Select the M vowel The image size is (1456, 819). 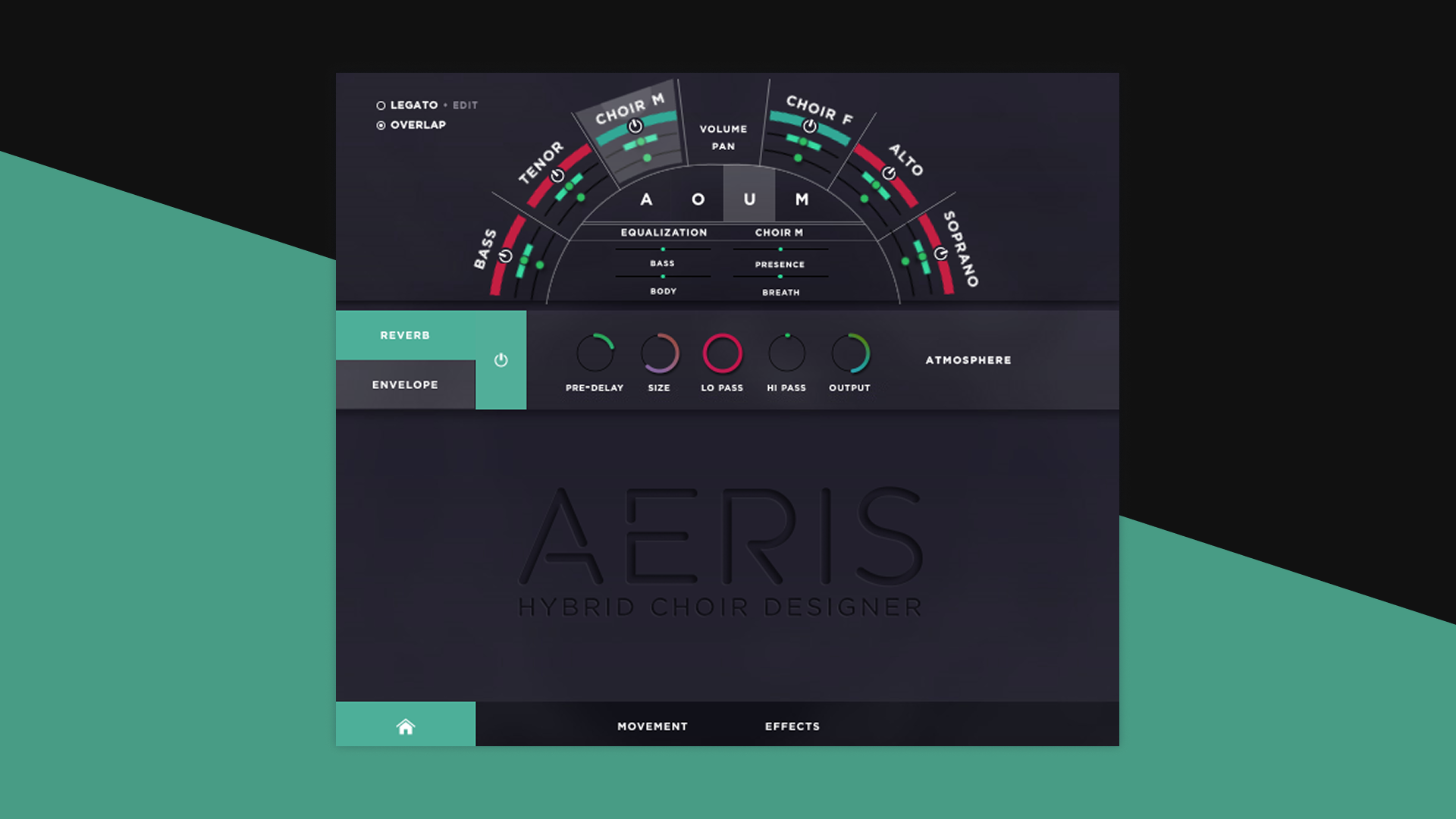pos(800,200)
